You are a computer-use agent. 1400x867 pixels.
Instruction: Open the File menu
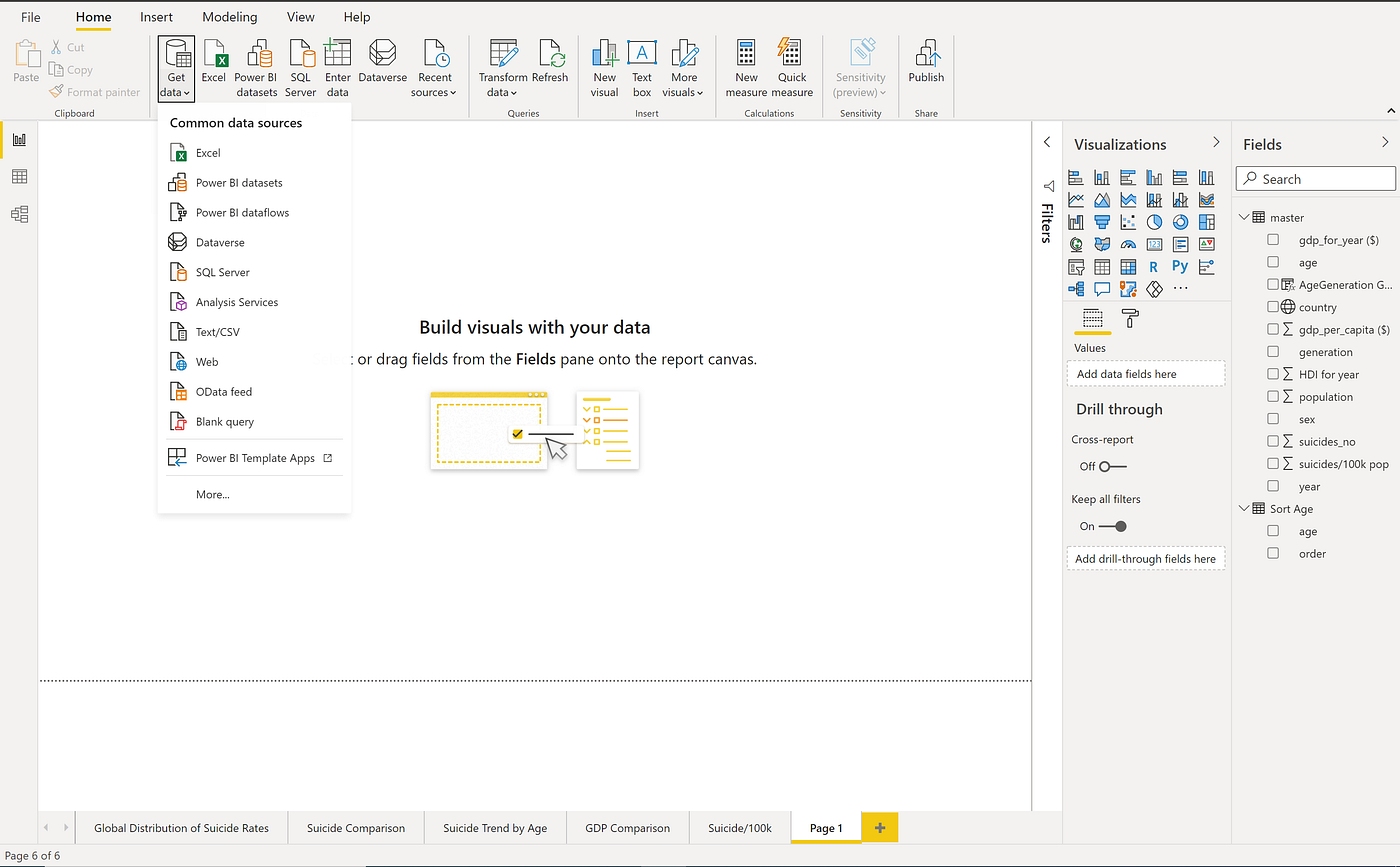pyautogui.click(x=31, y=17)
